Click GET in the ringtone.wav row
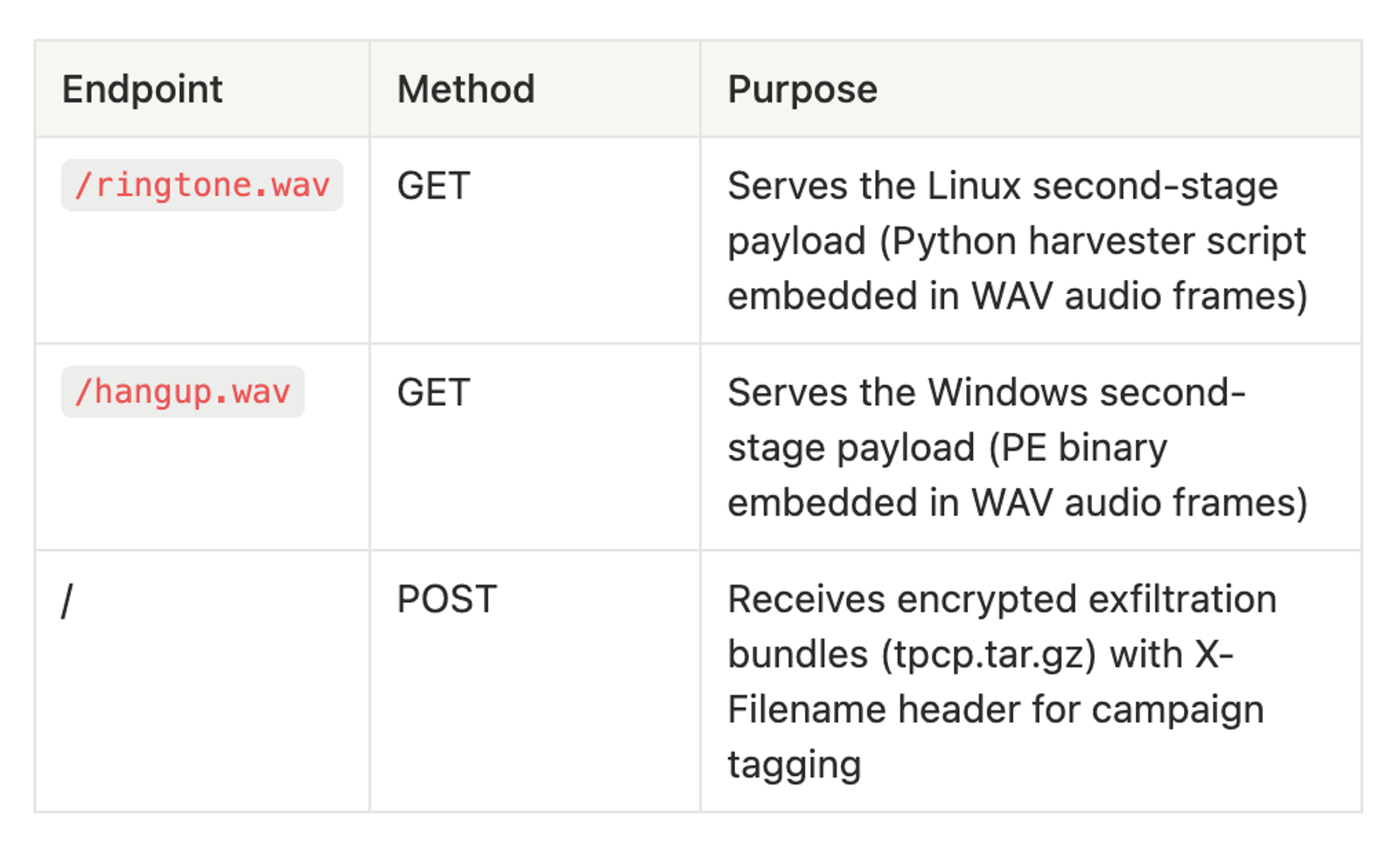Screen dimensions: 1400x854 433,186
